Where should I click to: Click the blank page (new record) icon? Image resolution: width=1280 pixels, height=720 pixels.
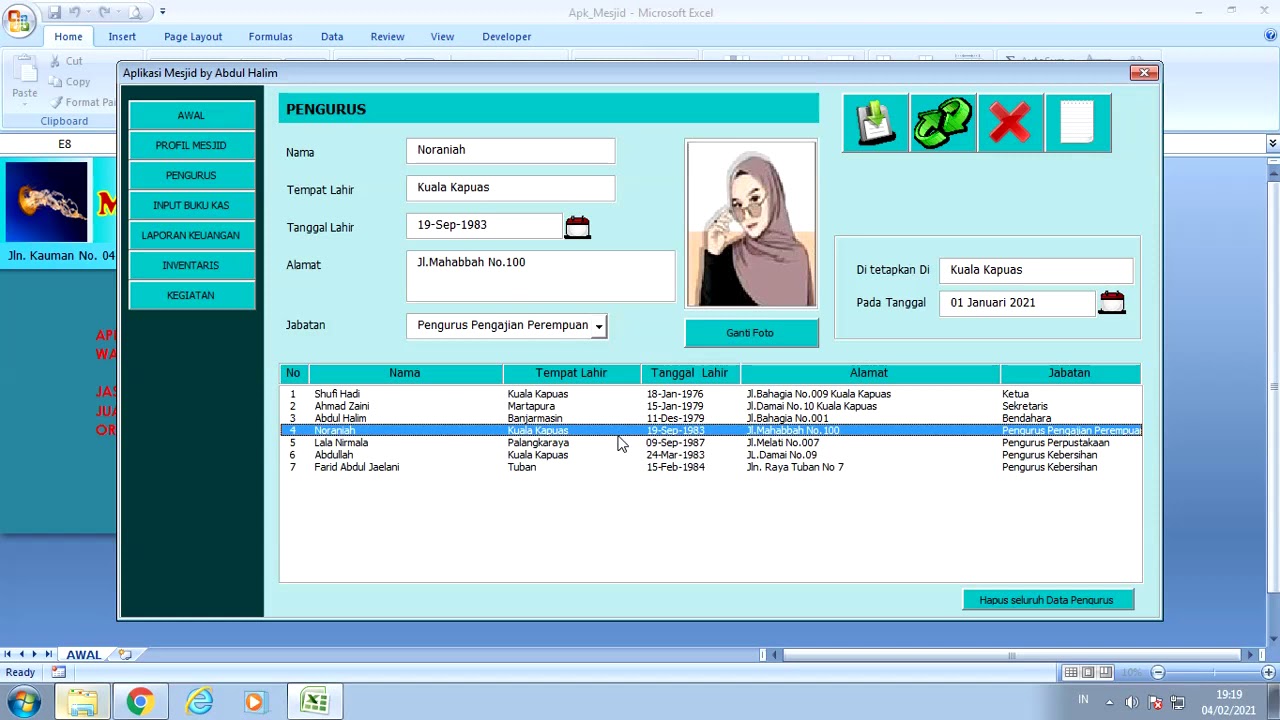[x=1077, y=123]
